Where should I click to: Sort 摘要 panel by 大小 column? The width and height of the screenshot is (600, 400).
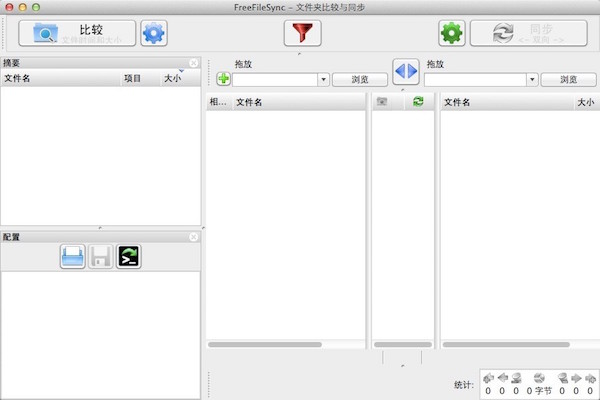point(180,78)
